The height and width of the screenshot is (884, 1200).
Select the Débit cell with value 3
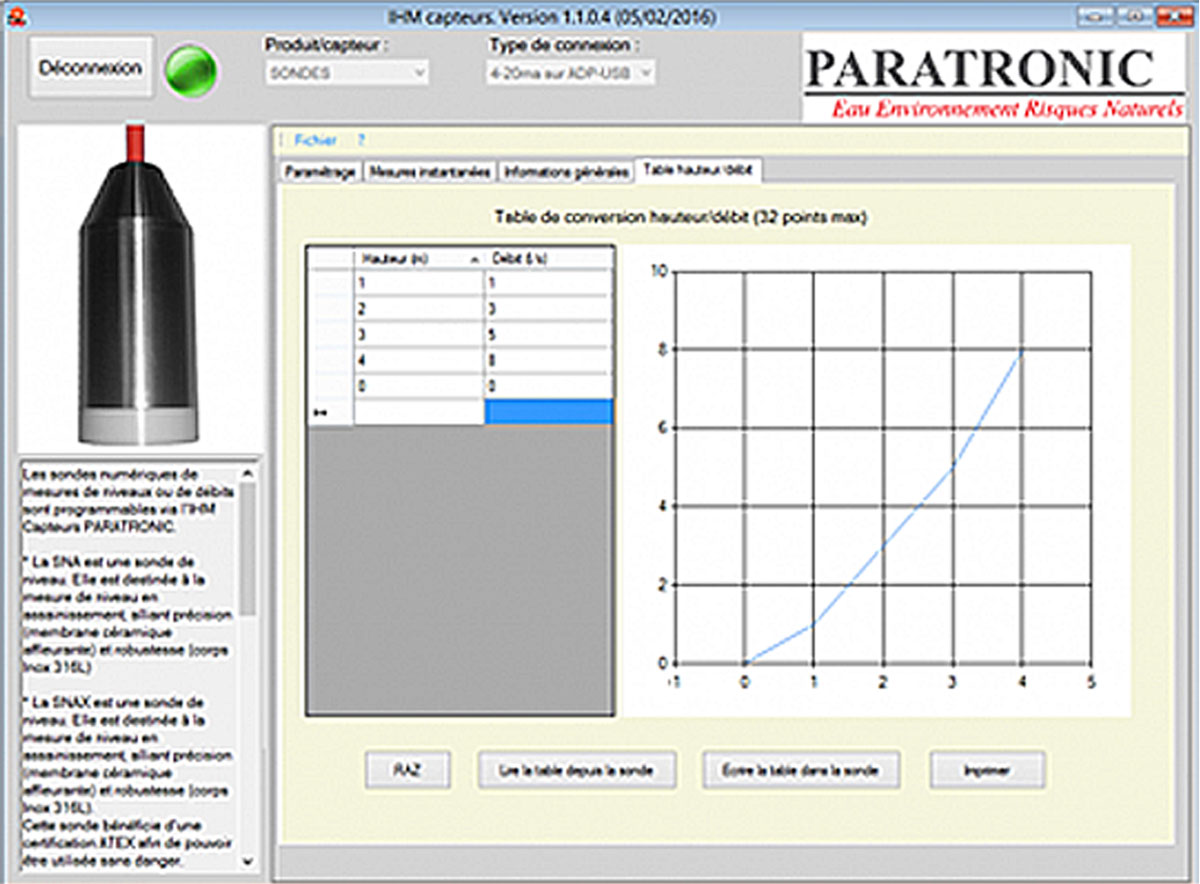click(548, 308)
